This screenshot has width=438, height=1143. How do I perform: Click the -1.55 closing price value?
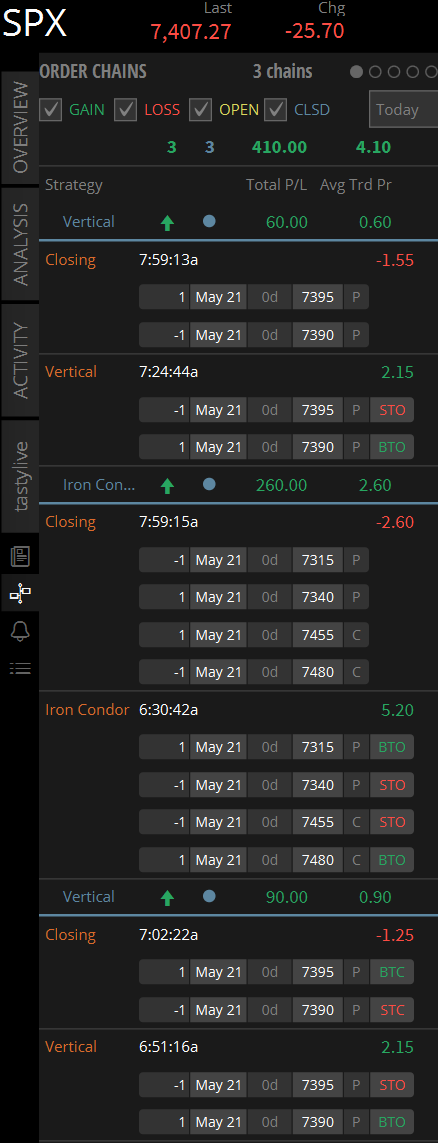coord(395,260)
